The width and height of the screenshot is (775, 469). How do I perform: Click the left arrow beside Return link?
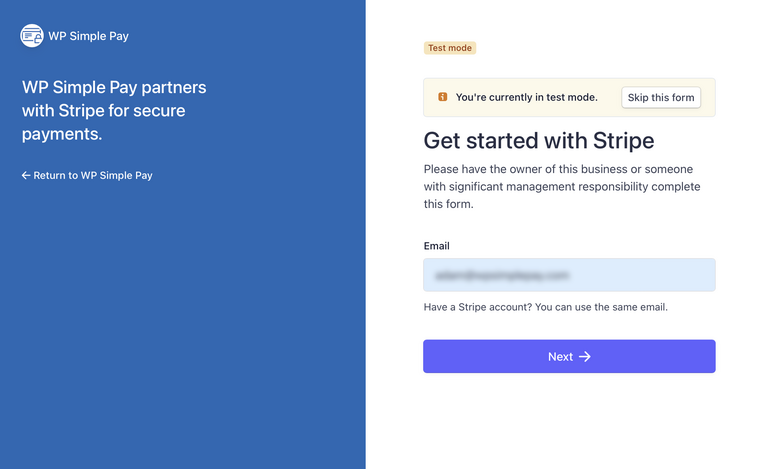pyautogui.click(x=26, y=175)
